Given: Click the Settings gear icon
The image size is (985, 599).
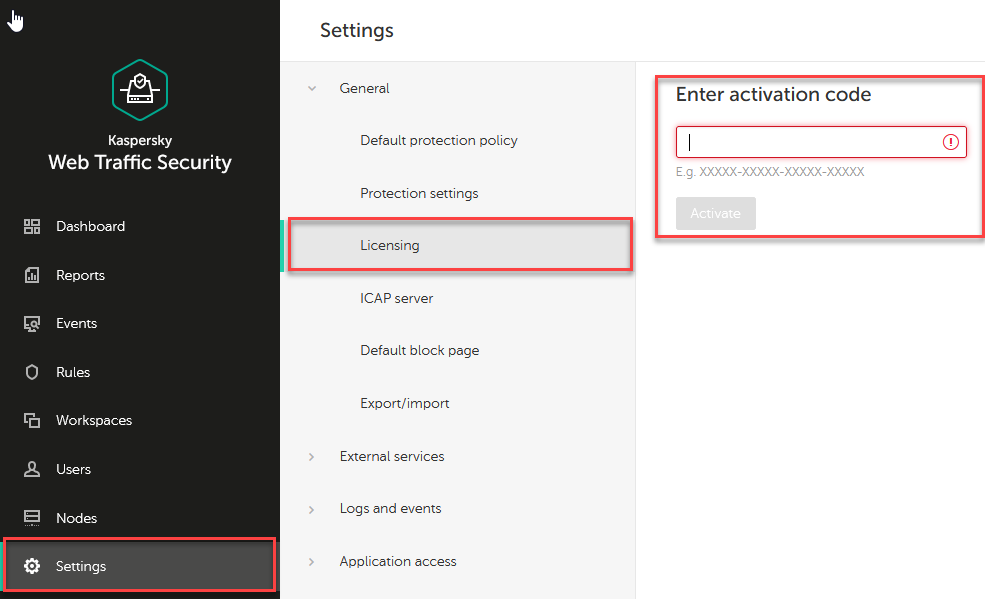Looking at the screenshot, I should click(32, 567).
